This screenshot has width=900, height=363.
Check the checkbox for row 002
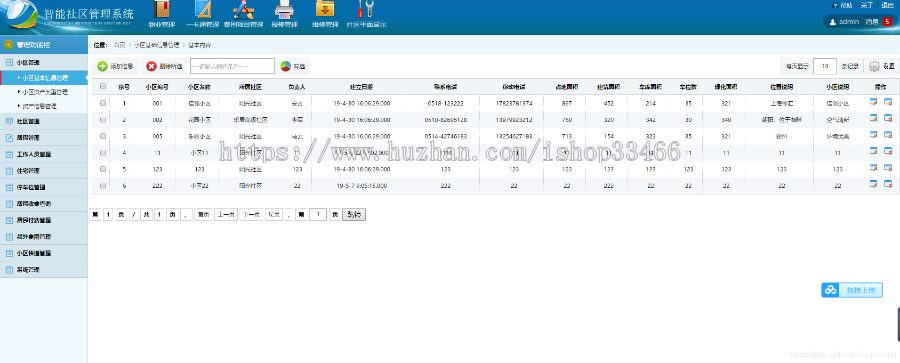(x=103, y=119)
